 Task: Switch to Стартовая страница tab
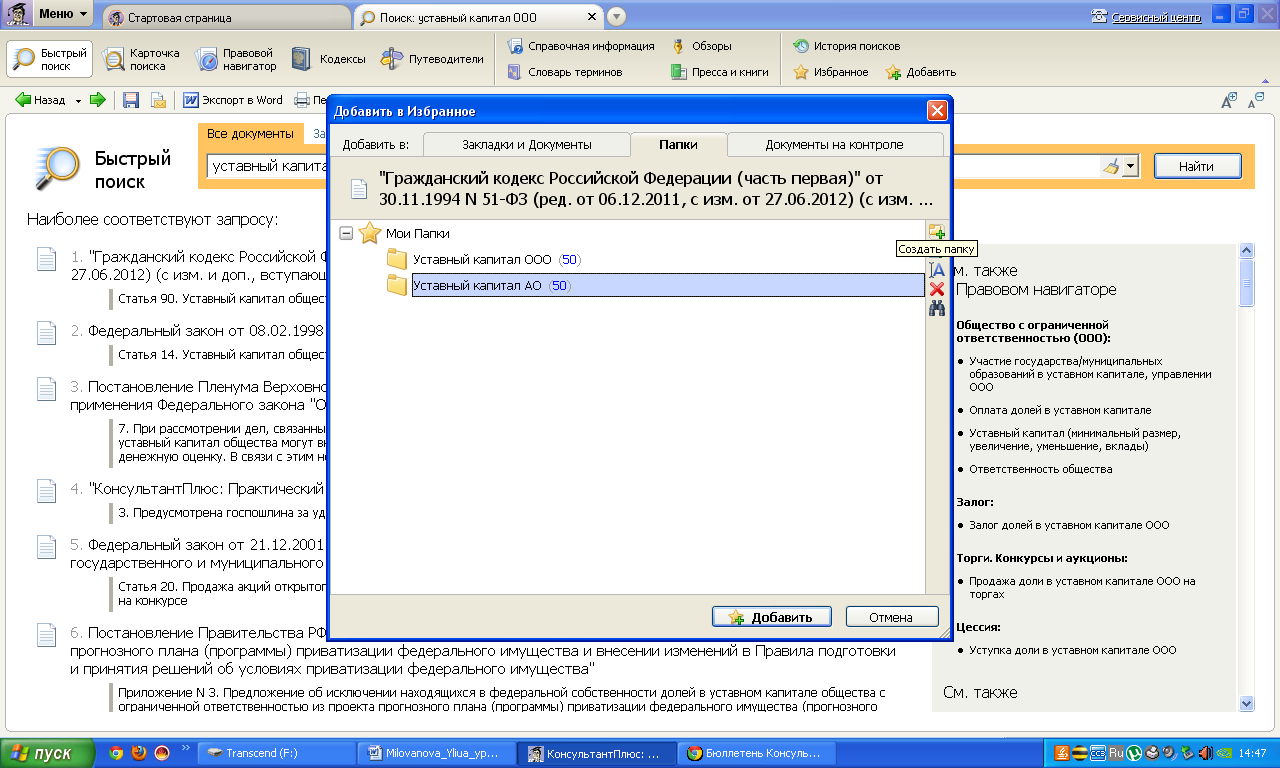coord(225,17)
